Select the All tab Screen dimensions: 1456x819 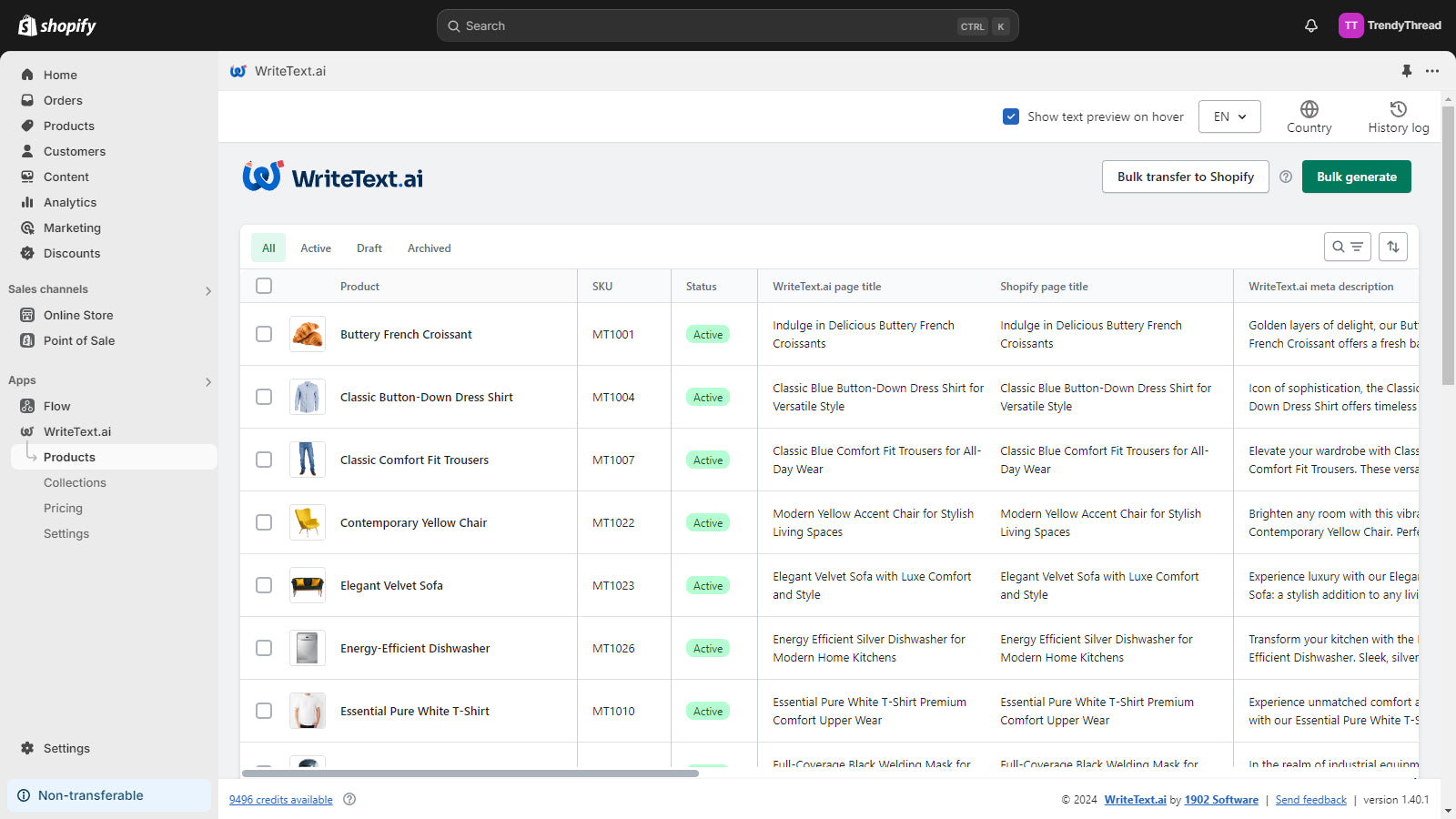tap(268, 248)
